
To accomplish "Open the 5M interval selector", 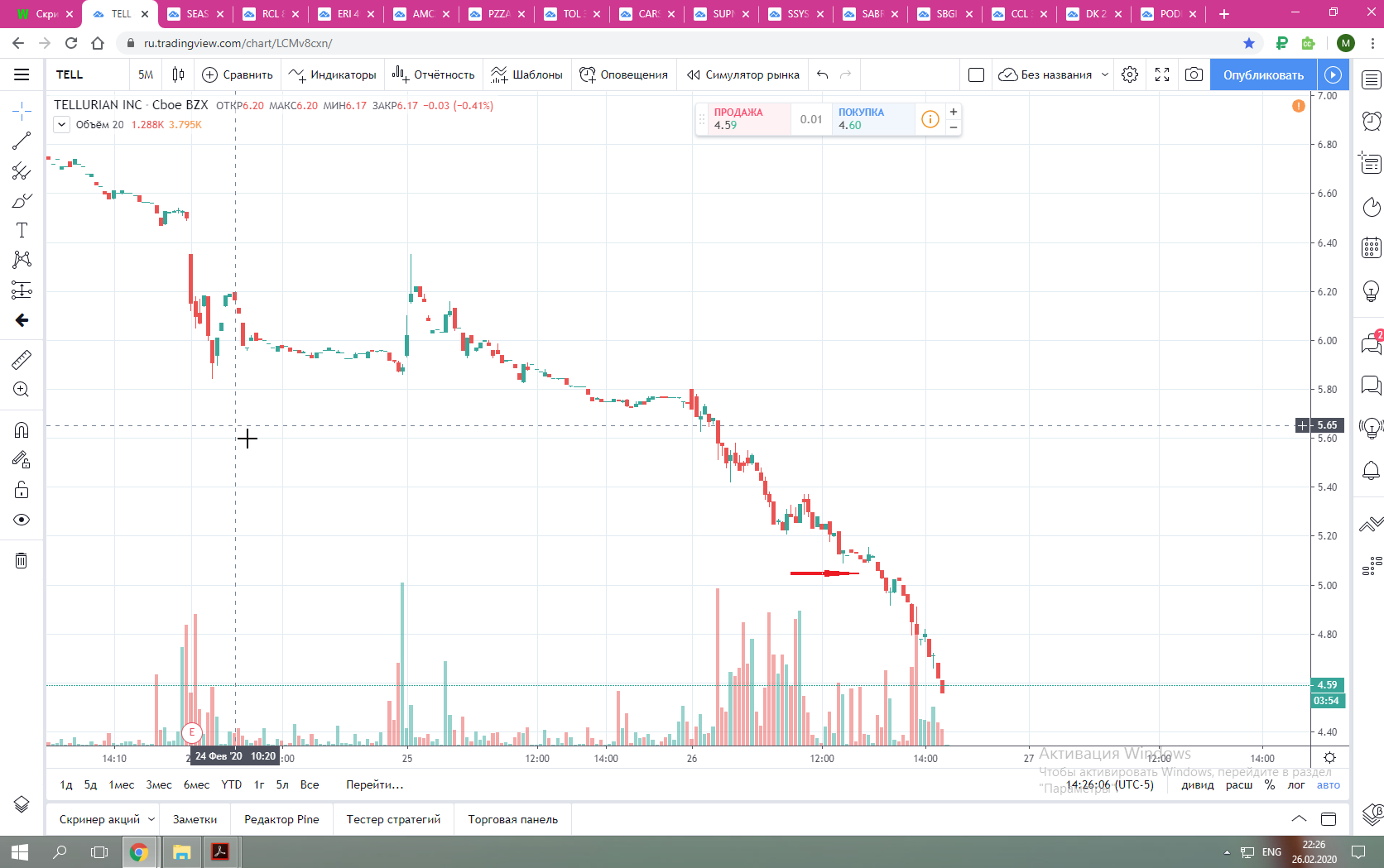I will pos(146,74).
